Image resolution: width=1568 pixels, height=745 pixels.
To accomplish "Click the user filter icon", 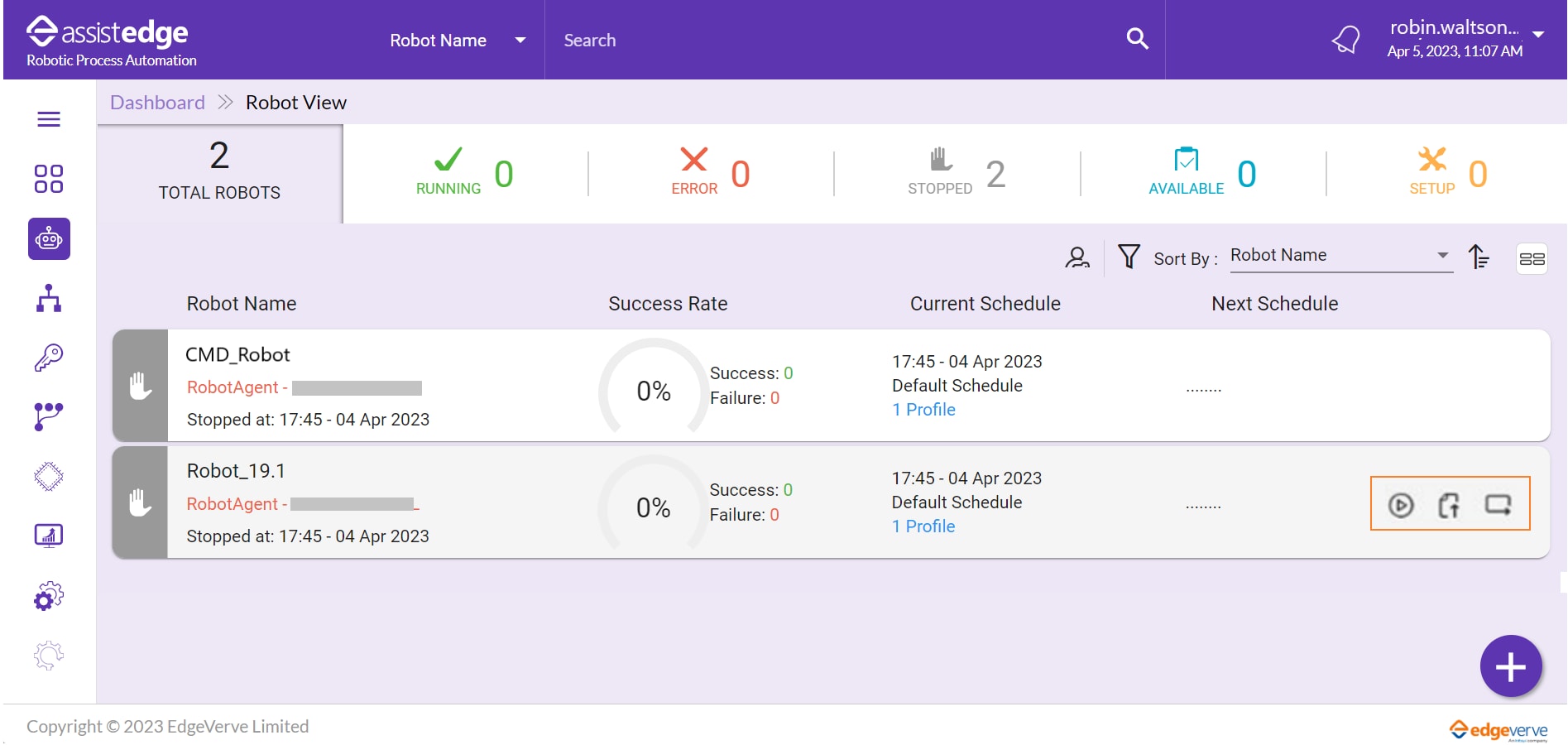I will click(1077, 258).
